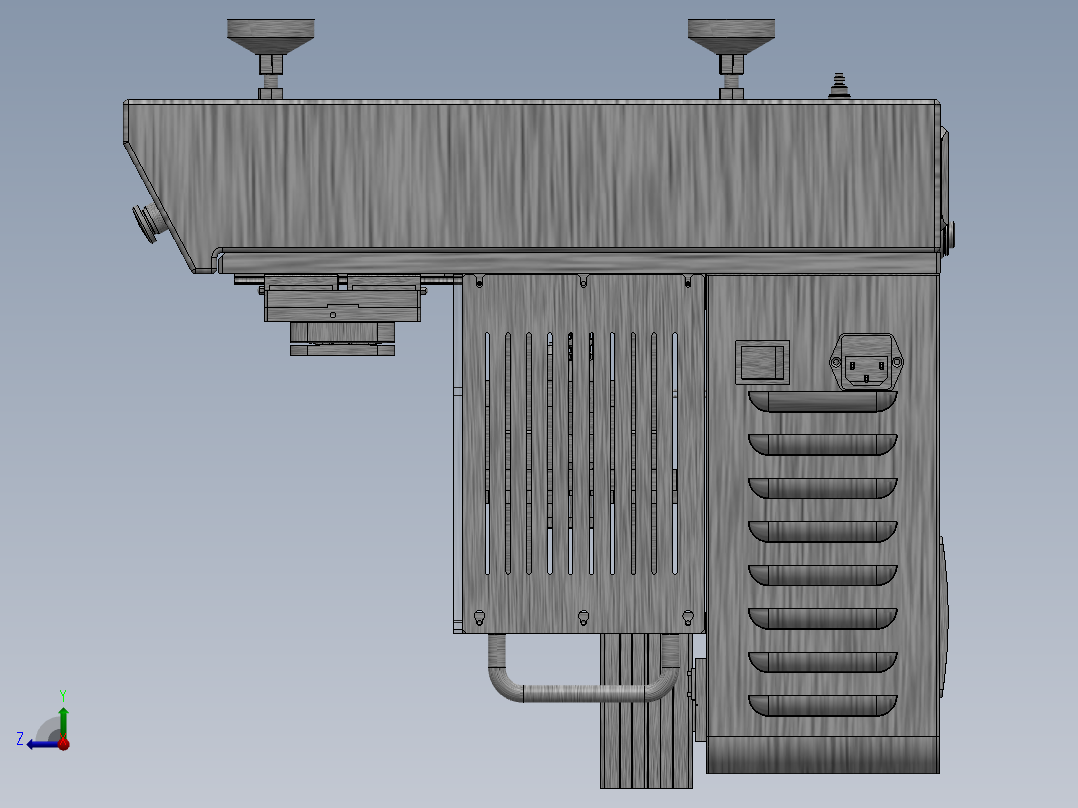
Task: Select the dark base strip of the cabinet
Action: [823, 755]
